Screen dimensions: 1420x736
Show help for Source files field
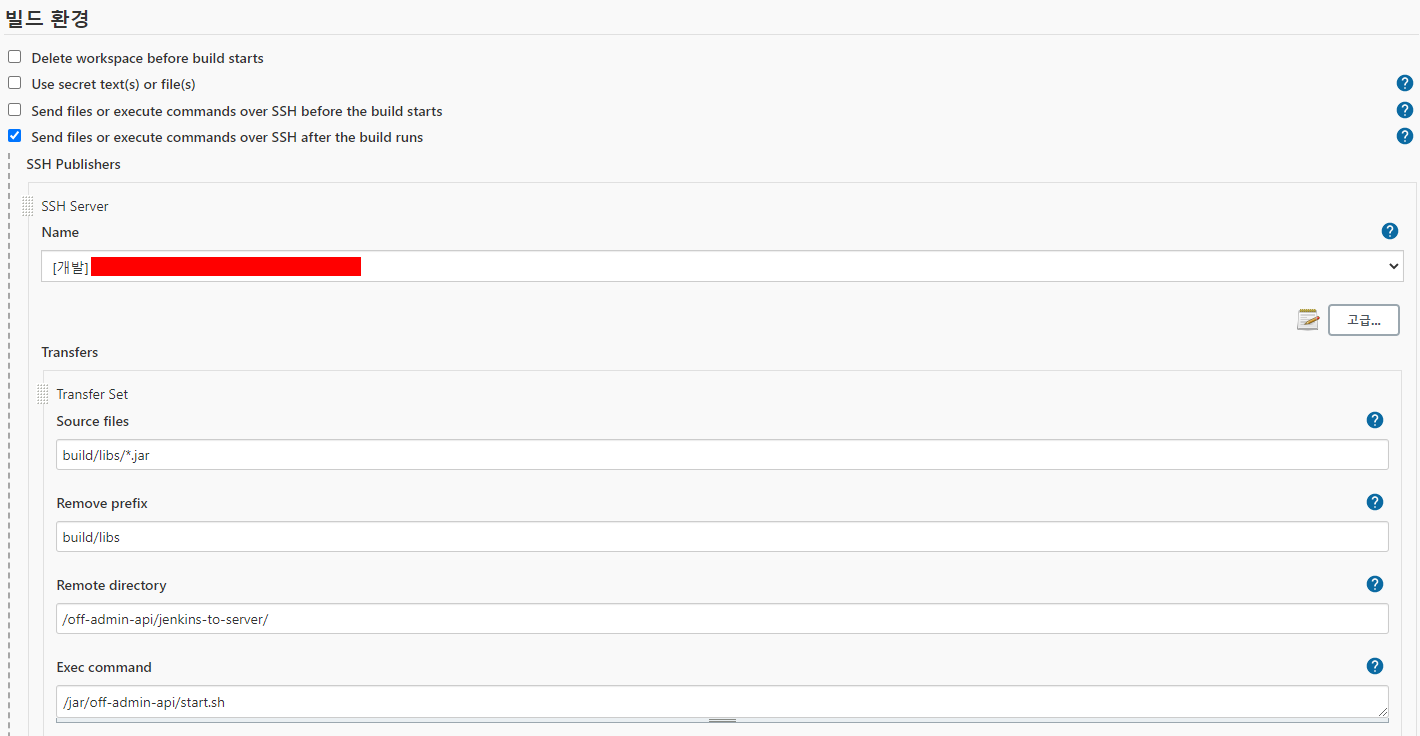click(x=1375, y=420)
